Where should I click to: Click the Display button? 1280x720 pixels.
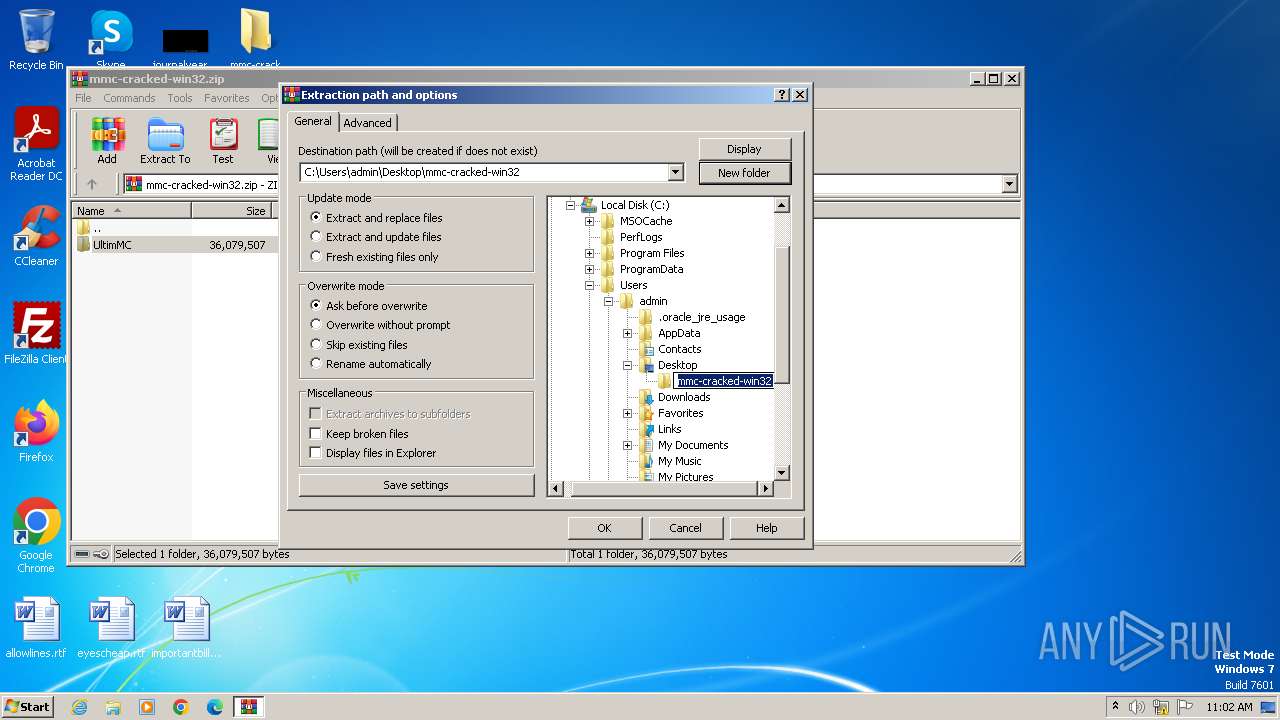pyautogui.click(x=744, y=149)
